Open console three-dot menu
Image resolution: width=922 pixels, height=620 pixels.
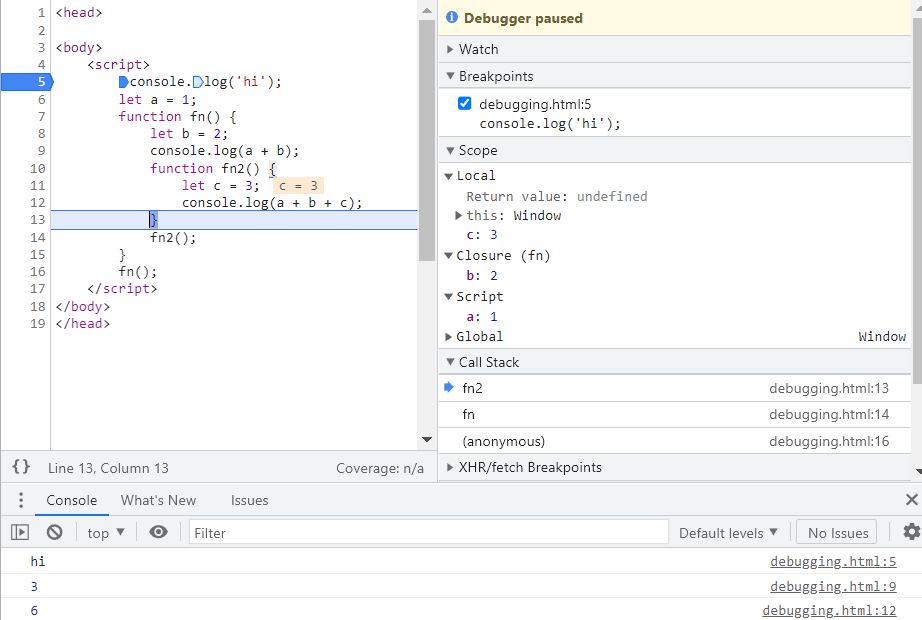point(21,500)
